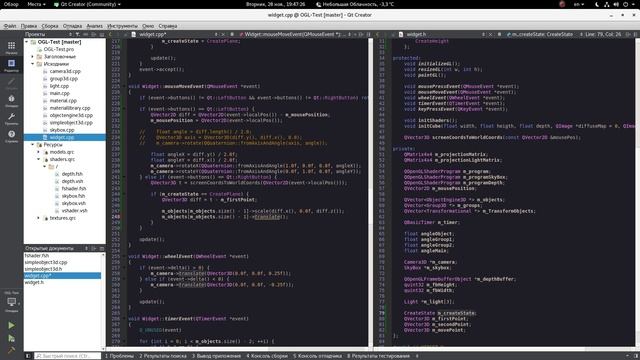
Task: Go back in right editor navigation
Action: click(x=378, y=34)
